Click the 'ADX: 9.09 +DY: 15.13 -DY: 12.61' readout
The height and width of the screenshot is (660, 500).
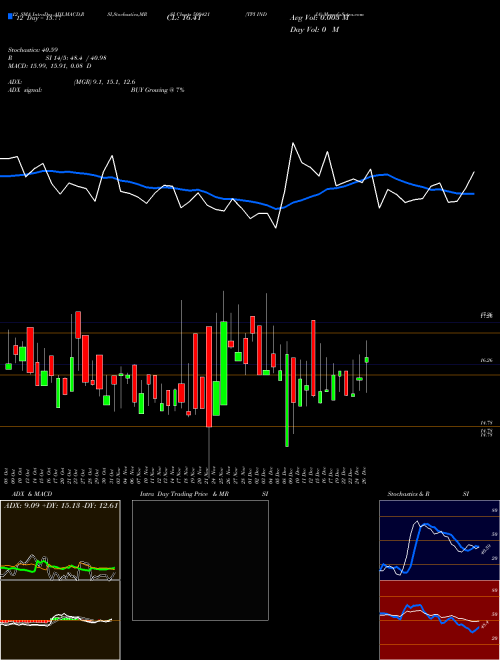coord(61,505)
